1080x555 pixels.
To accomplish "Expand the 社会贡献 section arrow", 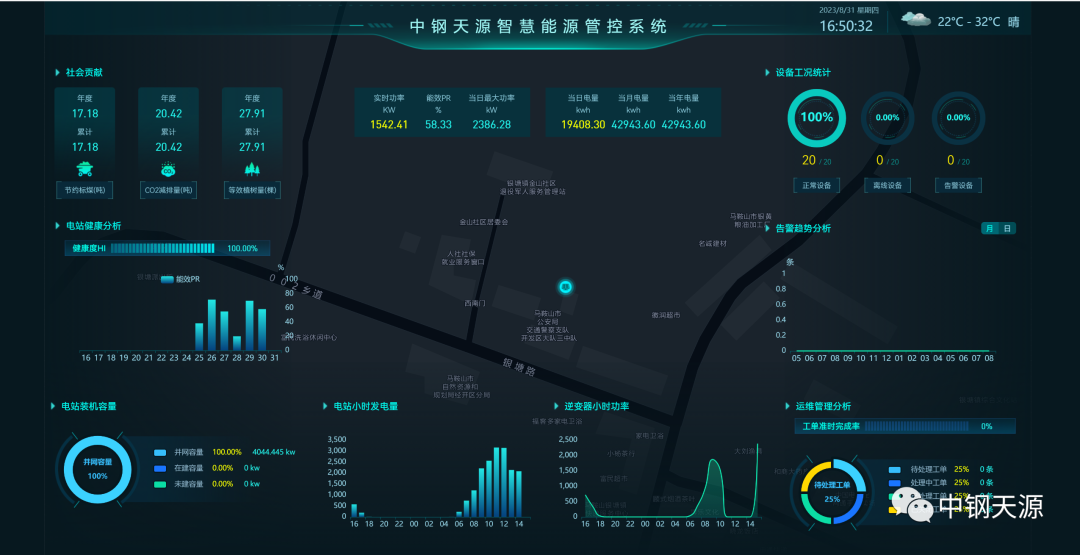I will (57, 72).
